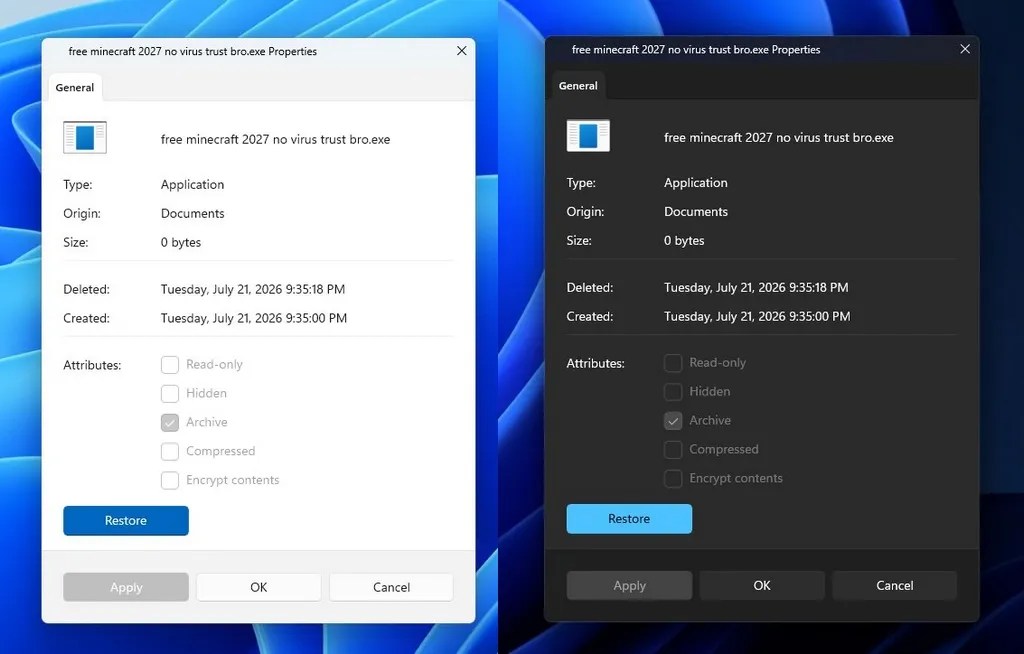Click '0 bytes' size value in dark window

tap(684, 240)
